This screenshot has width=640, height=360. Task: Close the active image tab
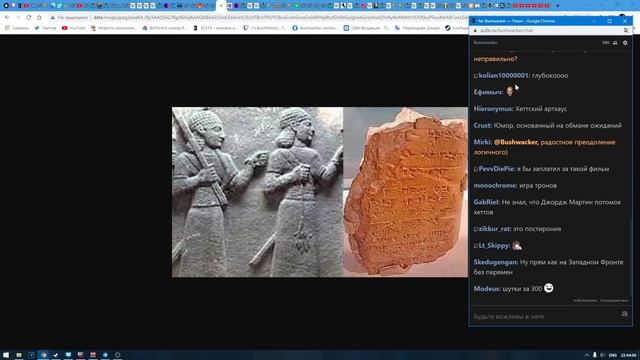click(221, 6)
